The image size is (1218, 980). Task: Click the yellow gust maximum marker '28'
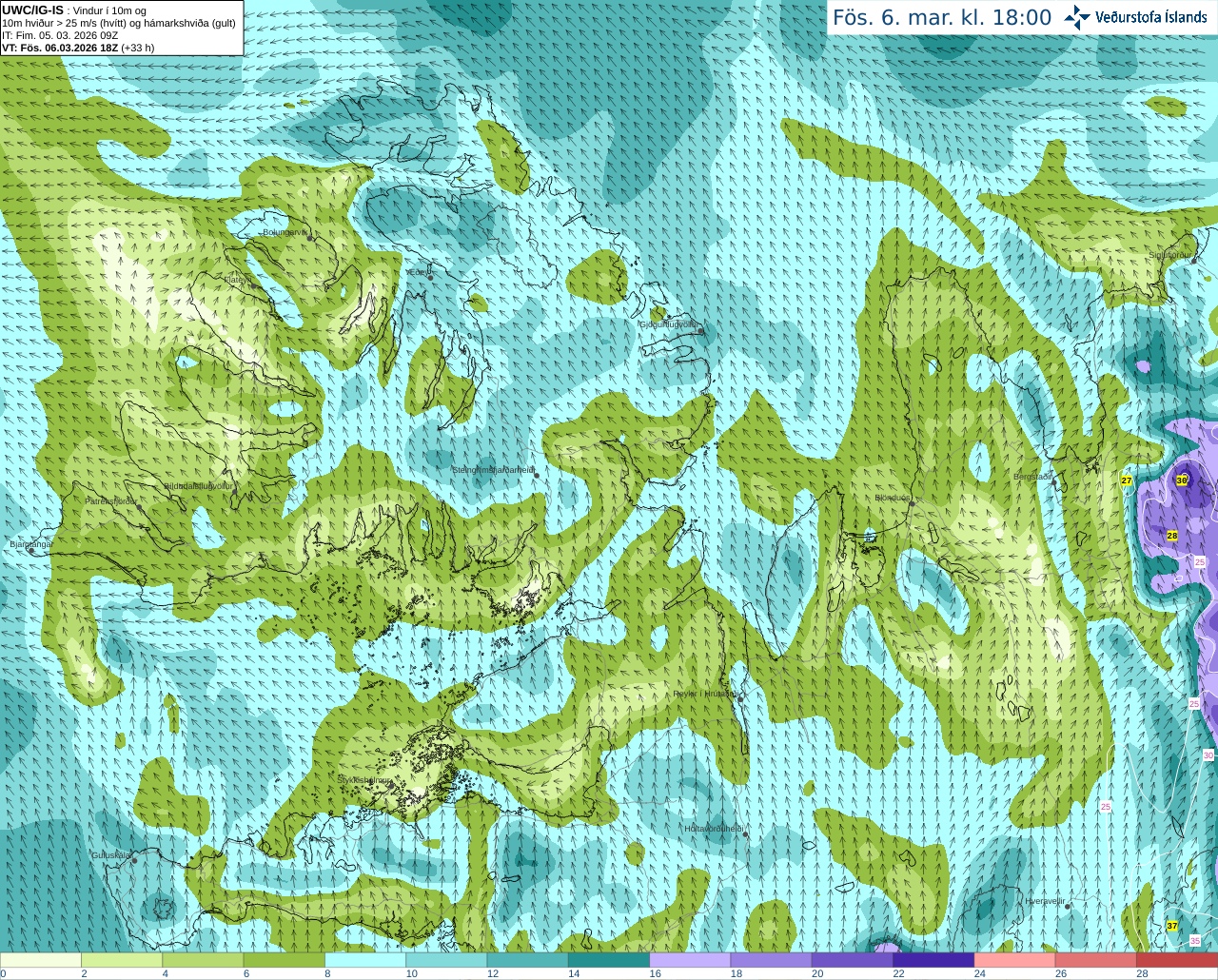click(x=1172, y=536)
